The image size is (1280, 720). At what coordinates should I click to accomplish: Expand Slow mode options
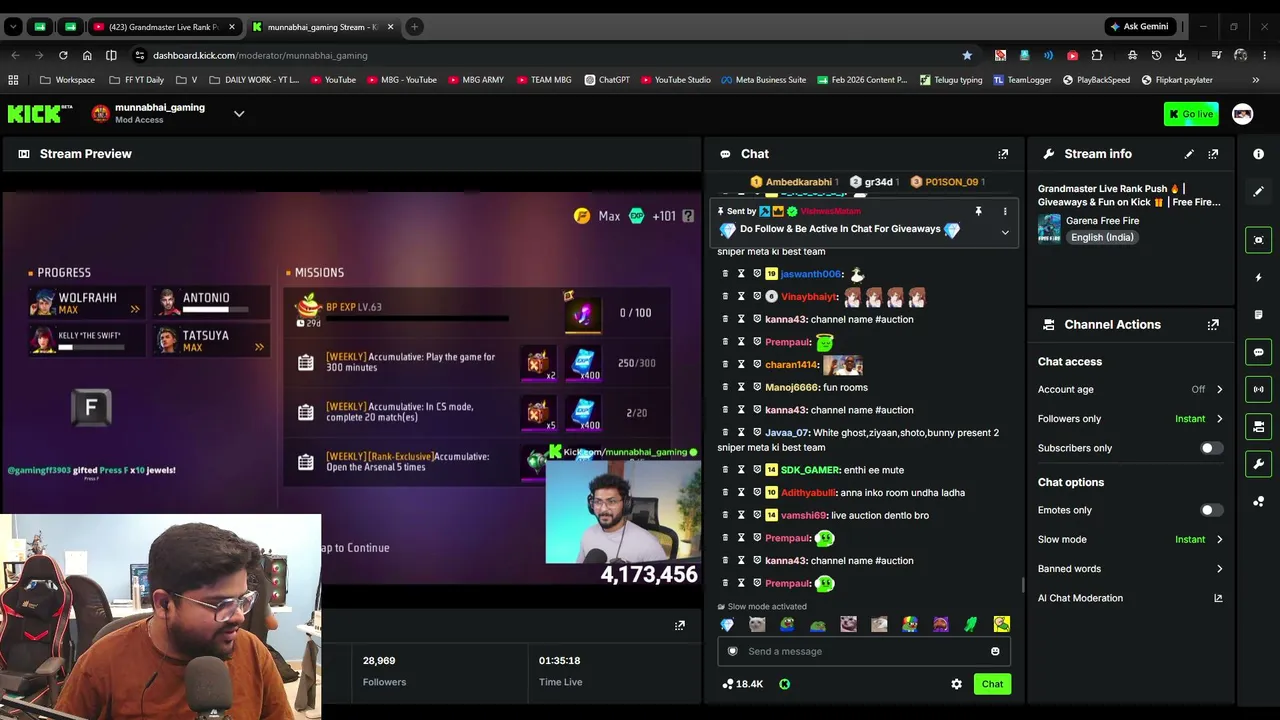[1219, 540]
